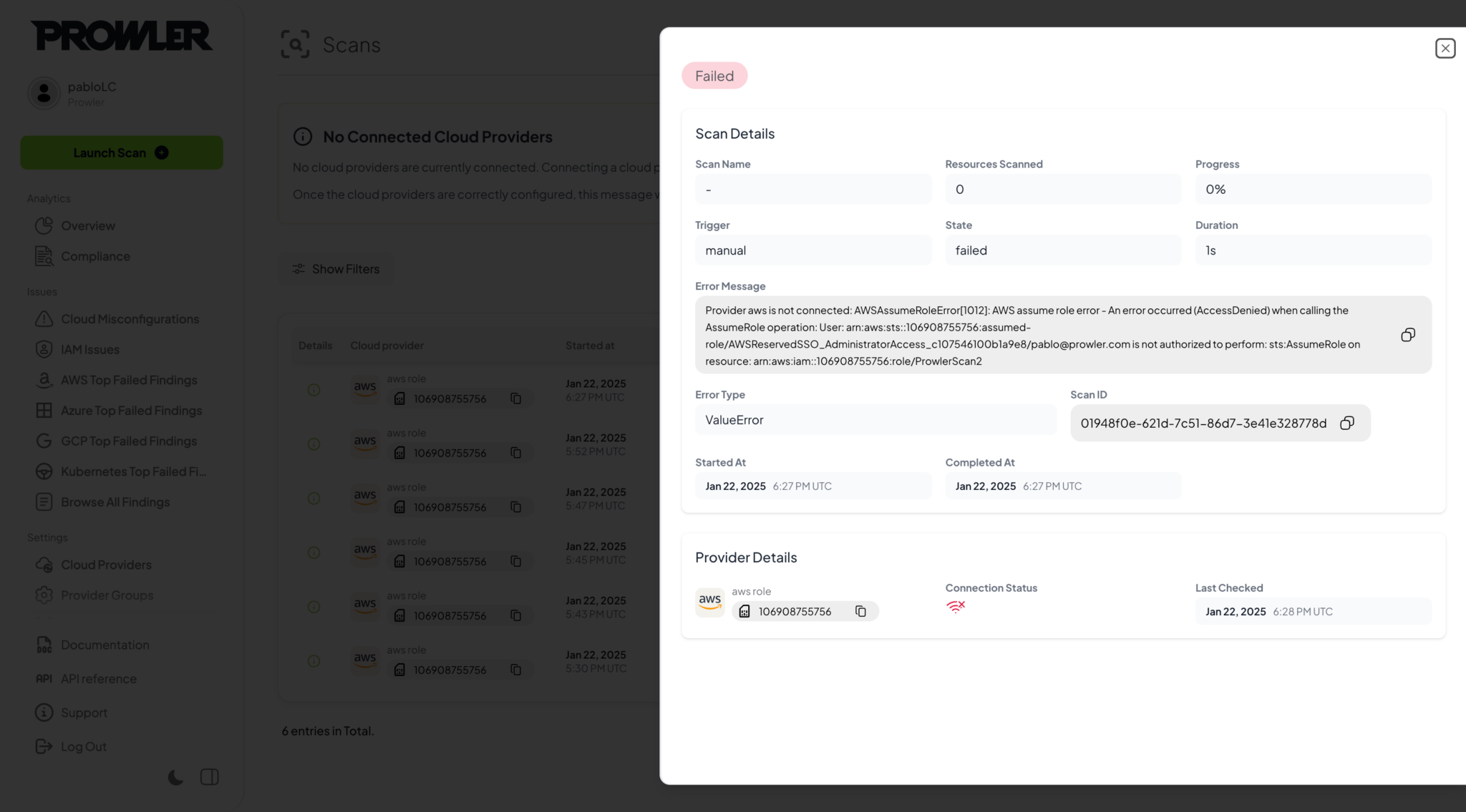
Task: Open the API reference link
Action: tap(98, 678)
